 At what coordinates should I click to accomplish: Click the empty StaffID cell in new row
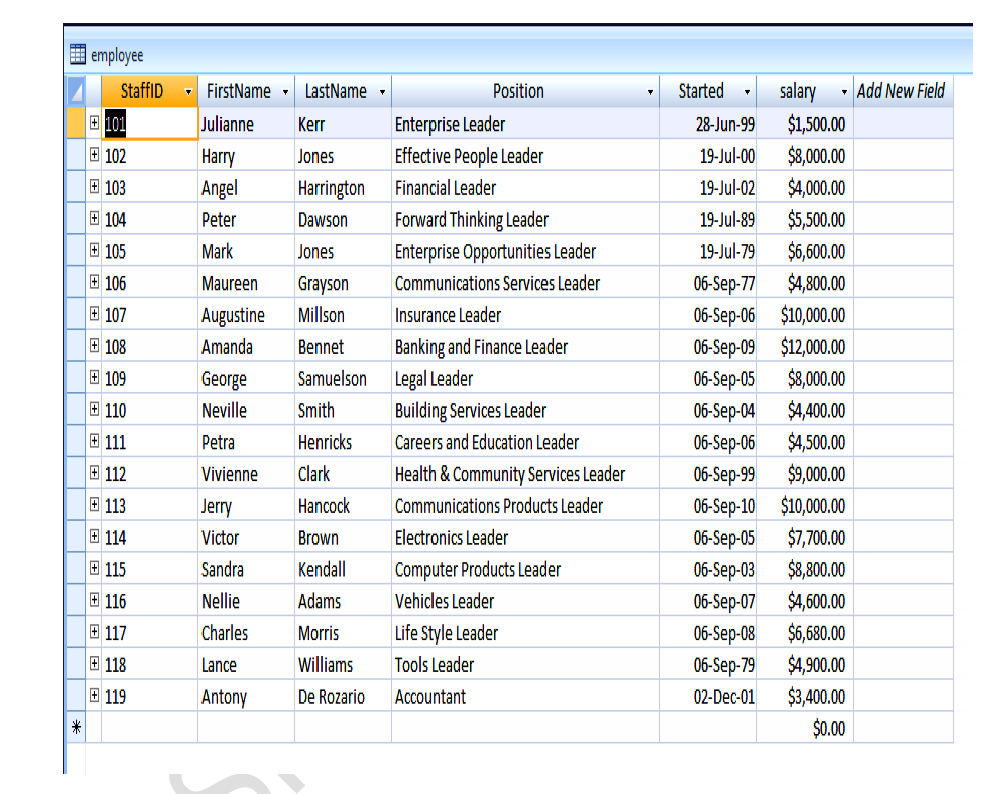[x=149, y=728]
